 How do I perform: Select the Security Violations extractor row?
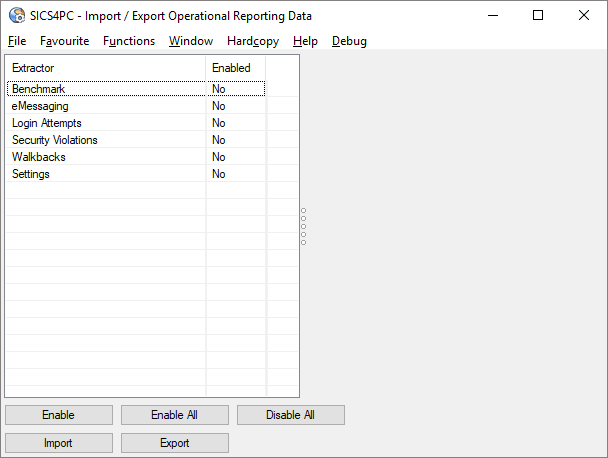click(x=136, y=140)
